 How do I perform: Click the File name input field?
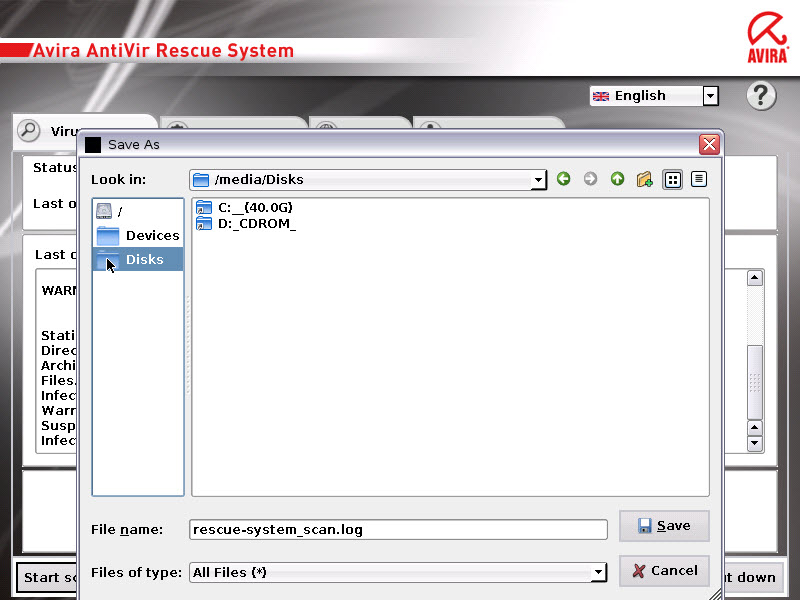pos(398,530)
